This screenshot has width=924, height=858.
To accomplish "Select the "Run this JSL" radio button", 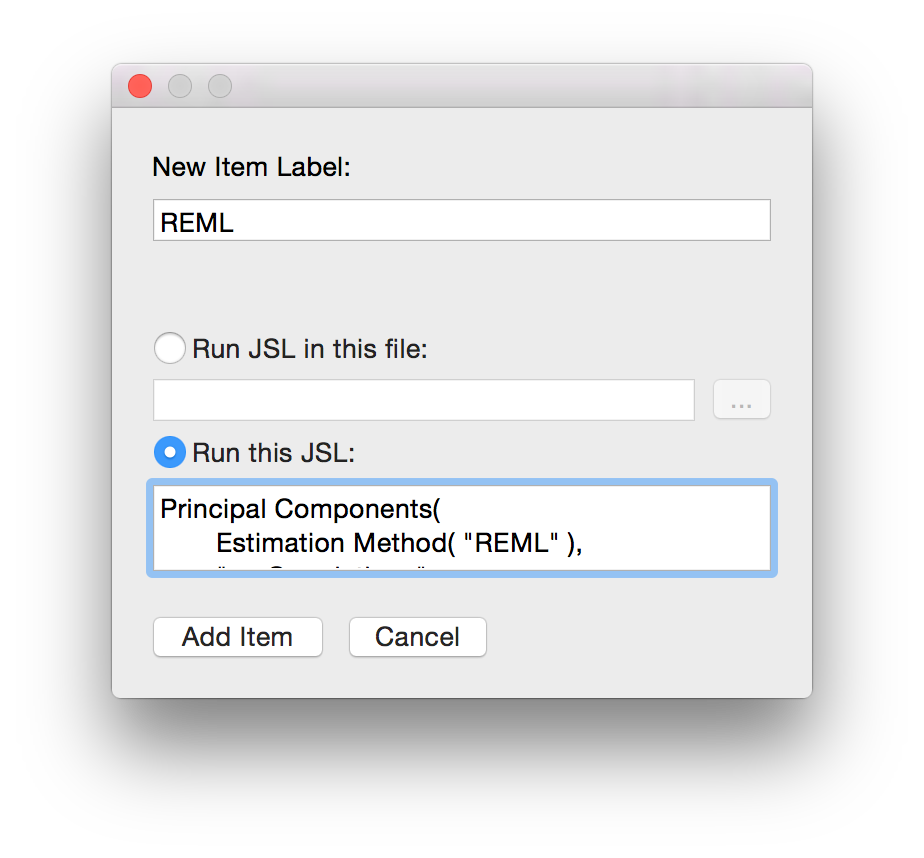I will pos(169,453).
